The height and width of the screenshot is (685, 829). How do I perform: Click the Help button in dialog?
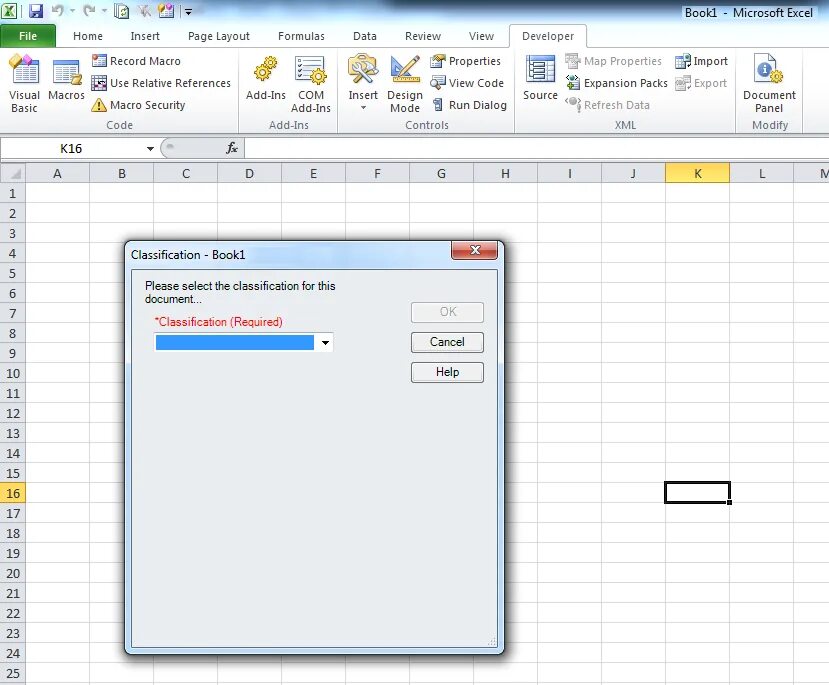click(447, 372)
